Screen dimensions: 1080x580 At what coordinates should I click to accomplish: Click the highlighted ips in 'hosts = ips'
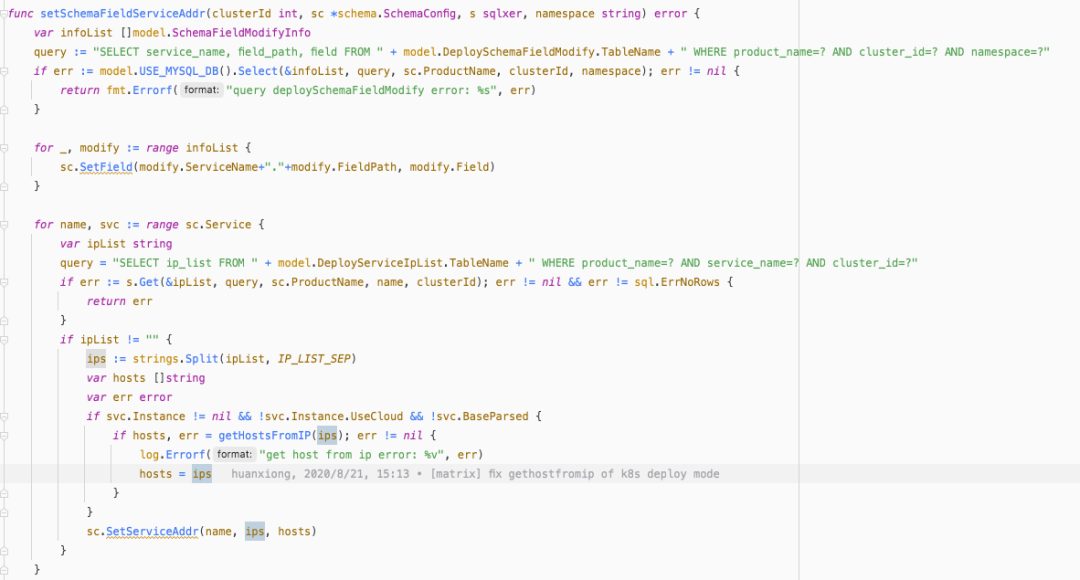[202, 474]
